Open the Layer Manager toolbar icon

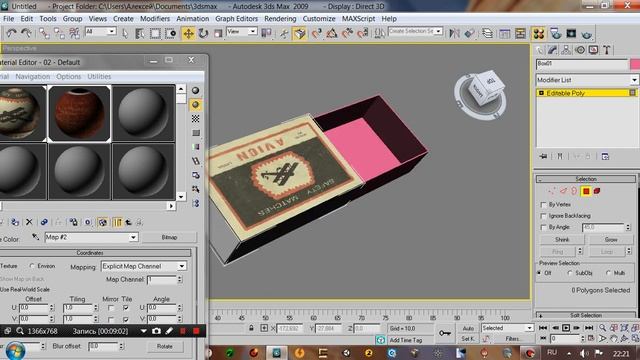[487, 33]
